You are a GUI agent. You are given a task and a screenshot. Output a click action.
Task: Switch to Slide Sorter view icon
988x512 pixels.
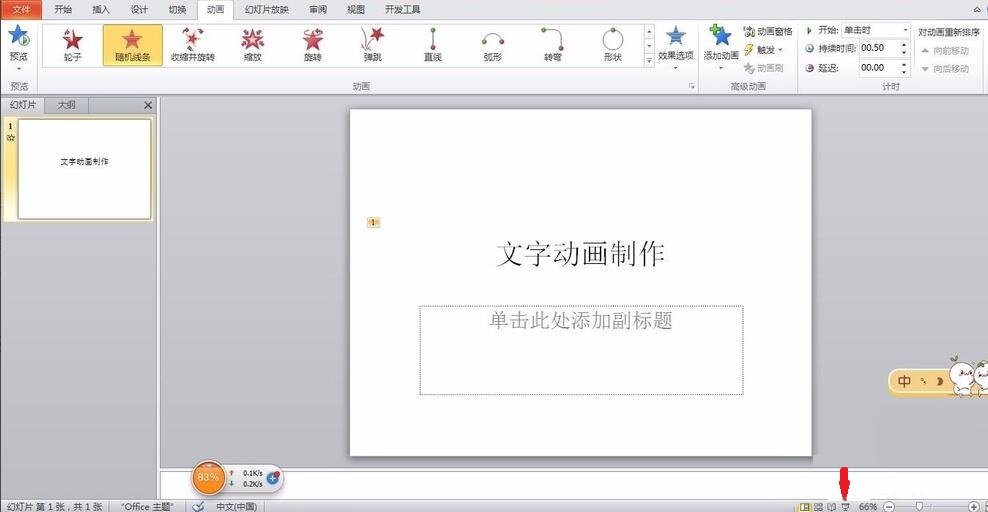pyautogui.click(x=818, y=506)
